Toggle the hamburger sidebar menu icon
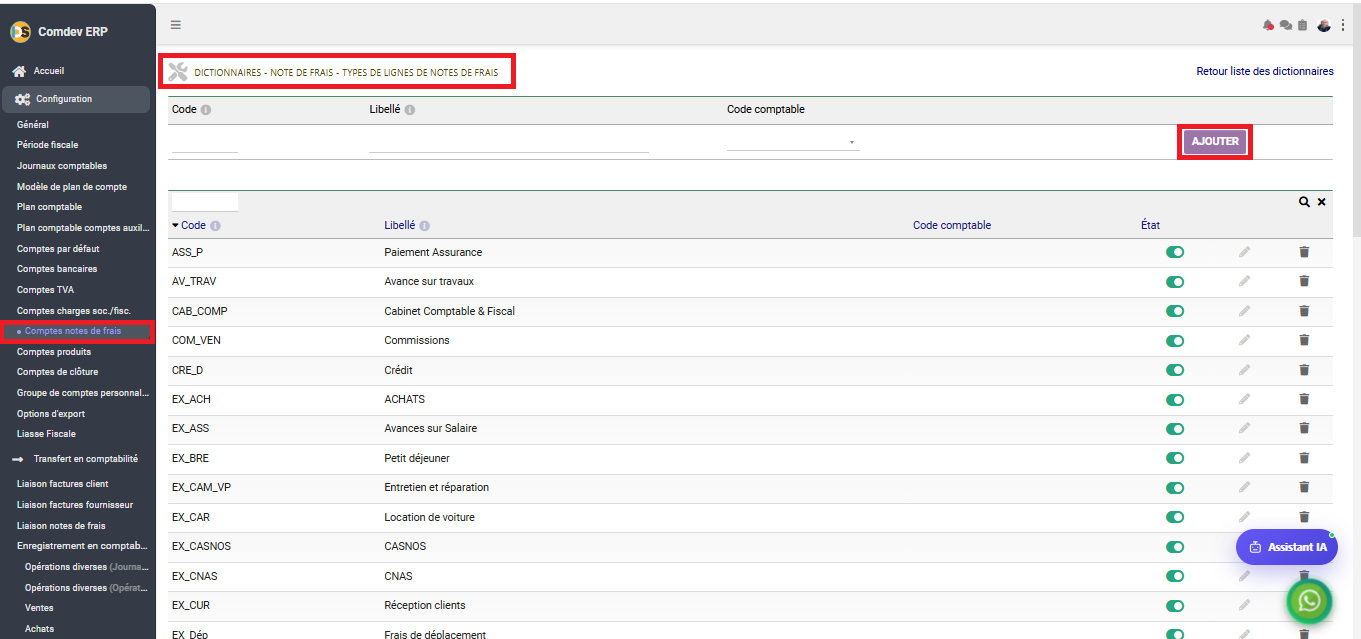This screenshot has height=639, width=1361. (x=176, y=25)
